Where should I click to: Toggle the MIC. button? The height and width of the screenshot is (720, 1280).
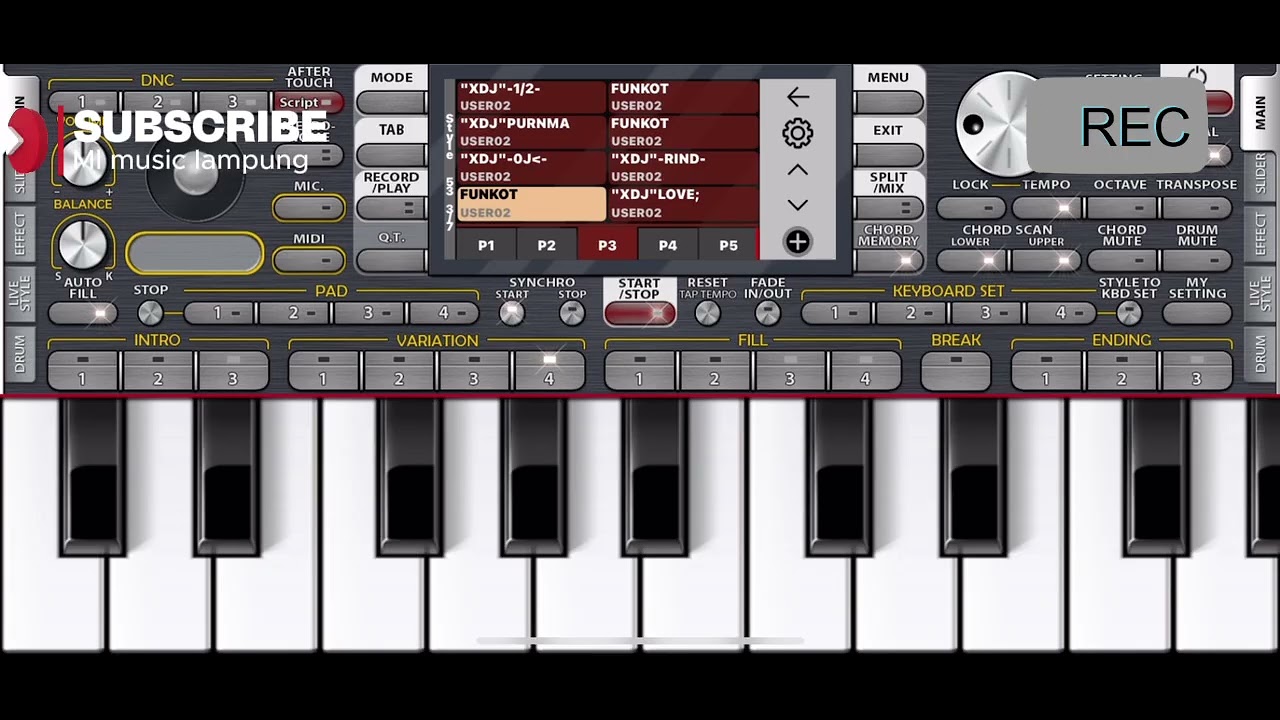pos(308,208)
